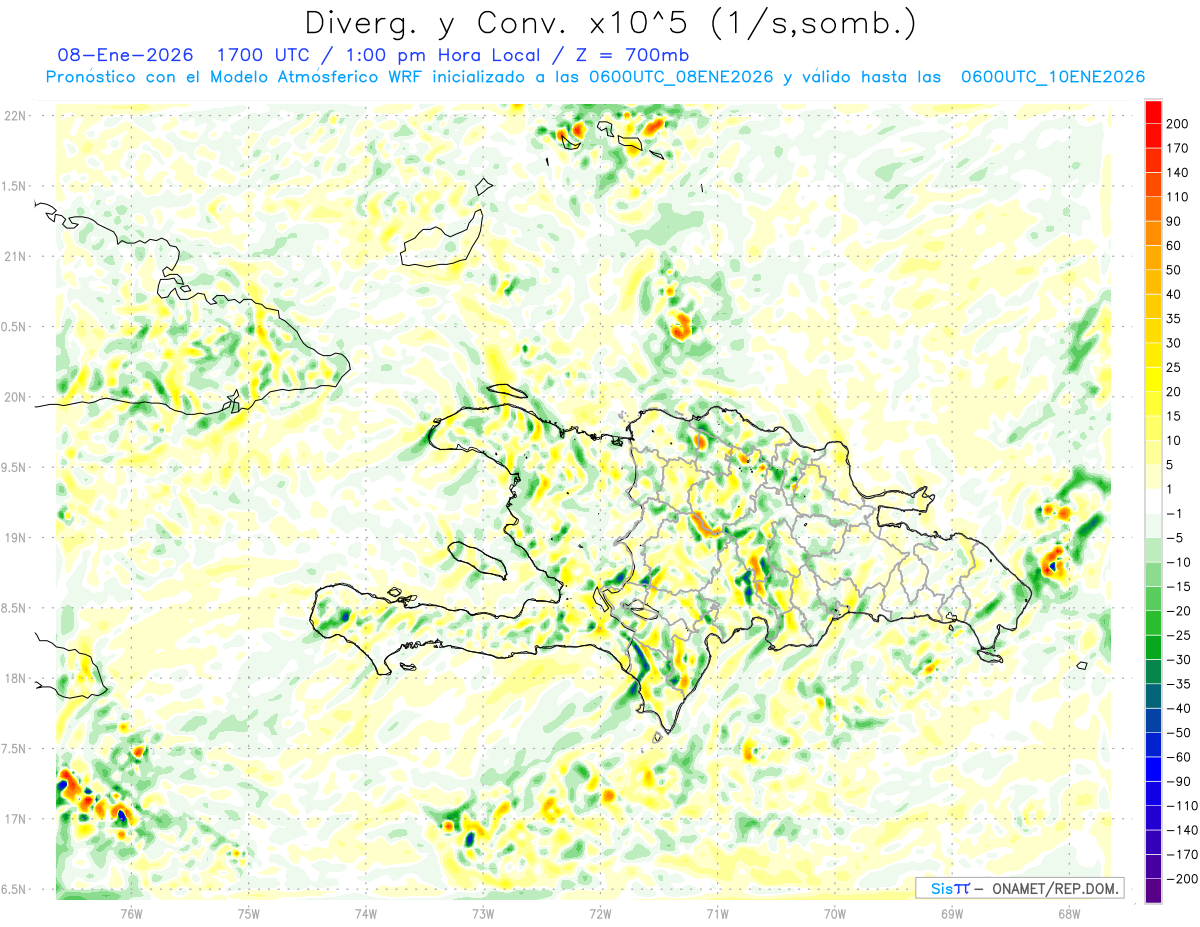Click the '76W' longitude label
Screen dimensions: 1200x927
click(131, 914)
